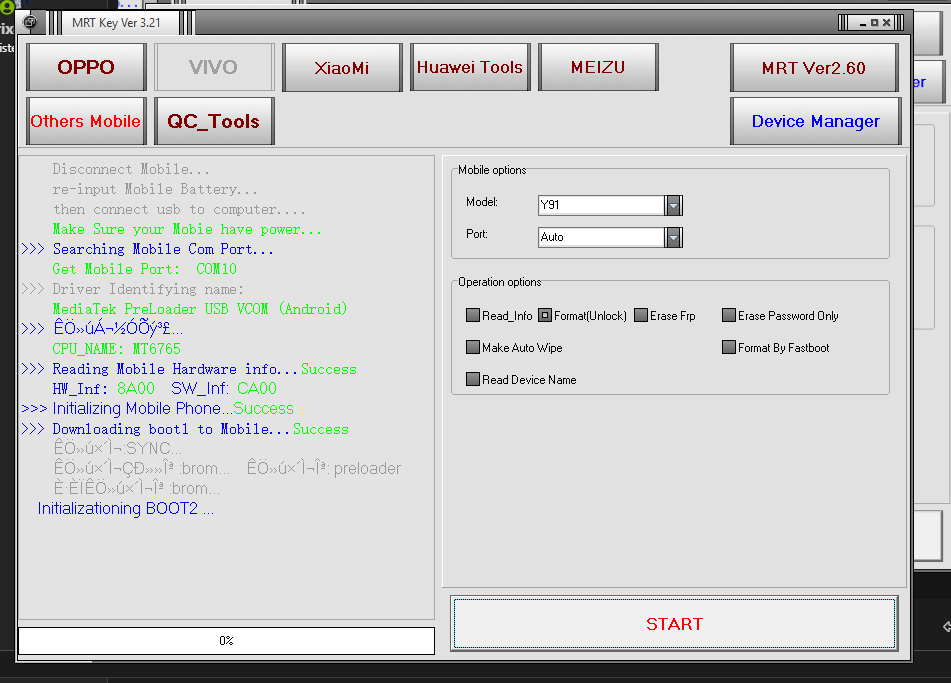
Task: Click log line 'Initializationing BOOT2 ...'
Action: point(126,508)
